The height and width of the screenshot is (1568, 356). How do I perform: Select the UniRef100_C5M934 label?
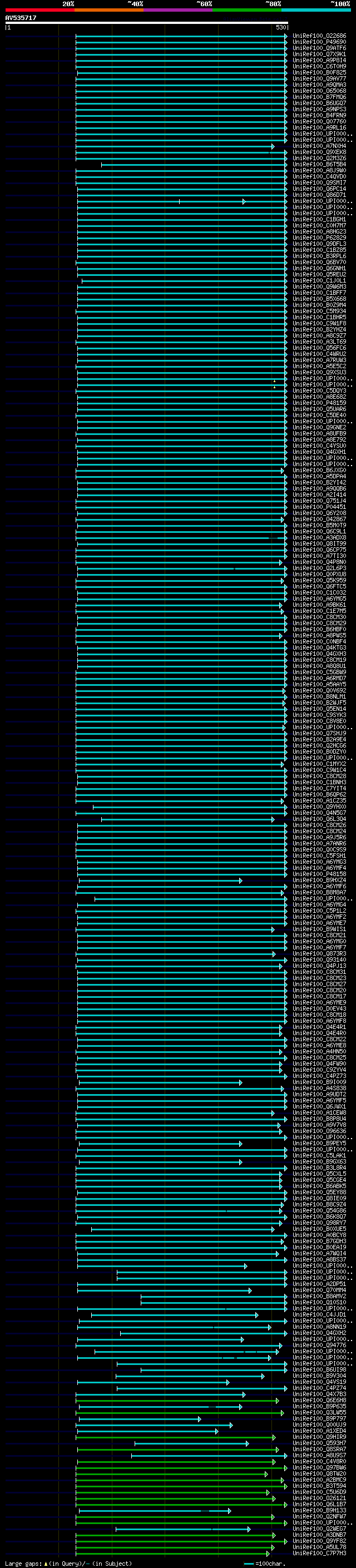tap(319, 311)
